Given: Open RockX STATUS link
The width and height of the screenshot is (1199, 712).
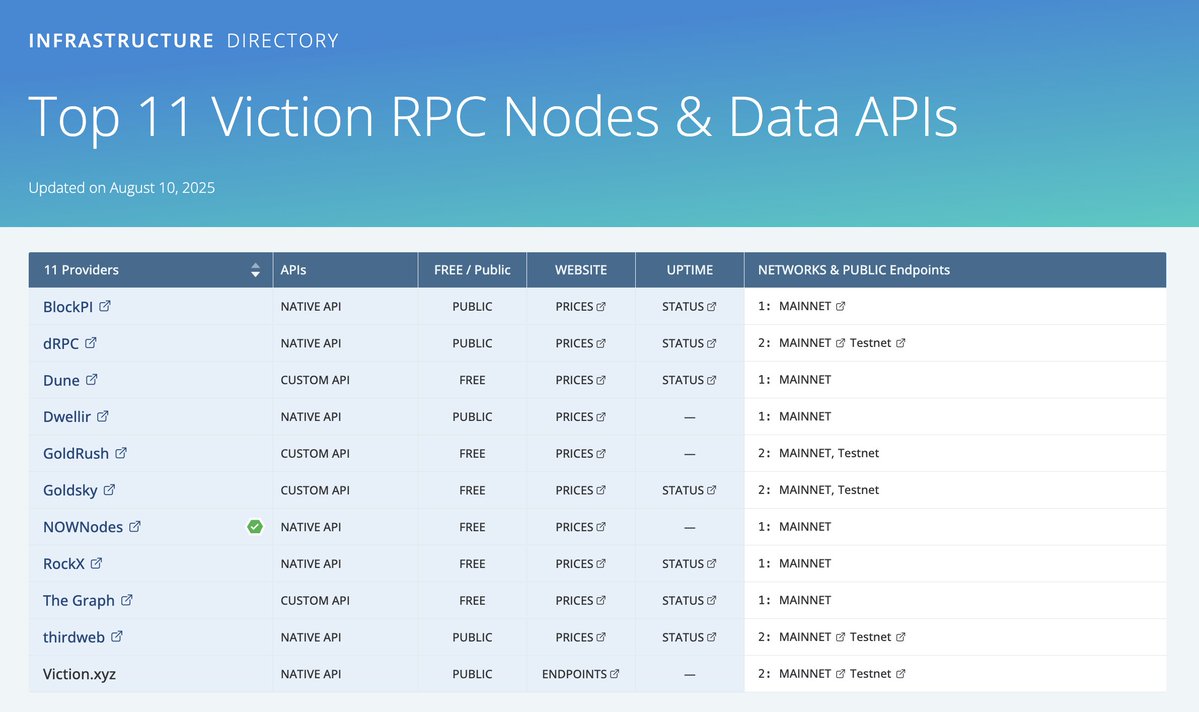Looking at the screenshot, I should 689,564.
